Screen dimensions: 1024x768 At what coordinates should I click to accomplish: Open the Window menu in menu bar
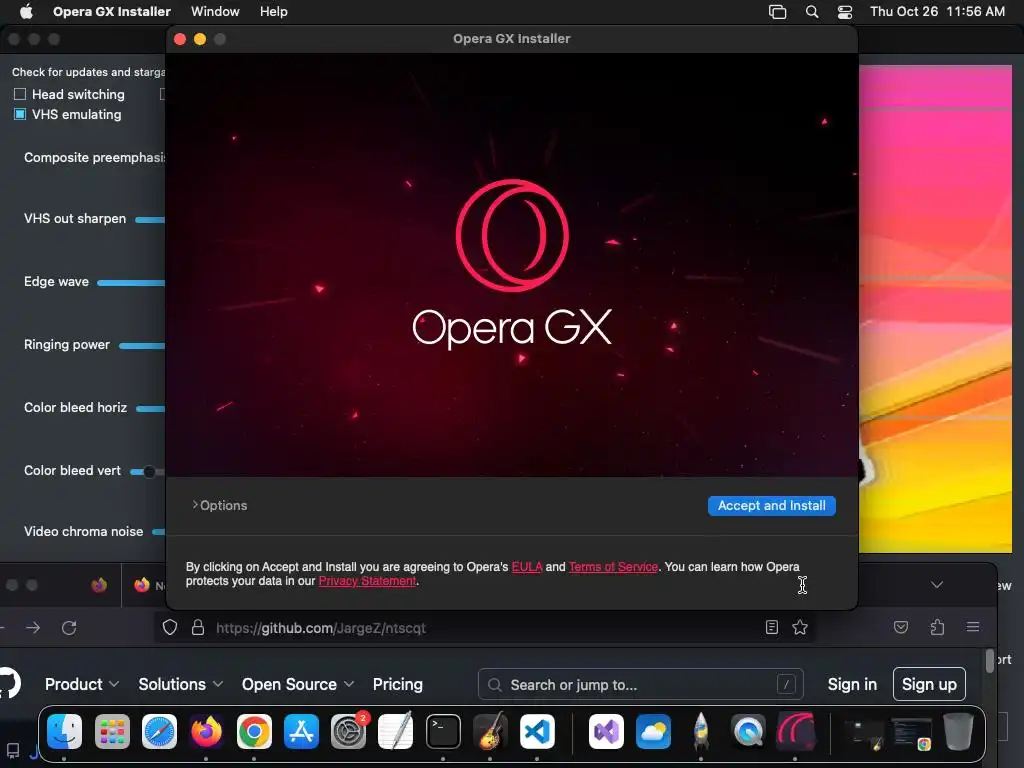point(215,12)
